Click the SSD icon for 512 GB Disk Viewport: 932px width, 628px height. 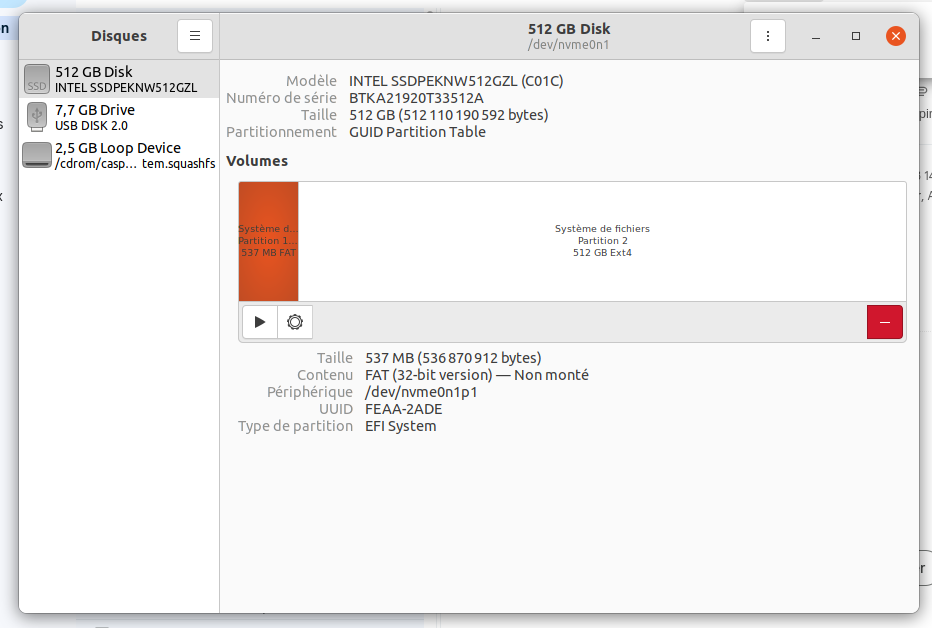(x=37, y=79)
